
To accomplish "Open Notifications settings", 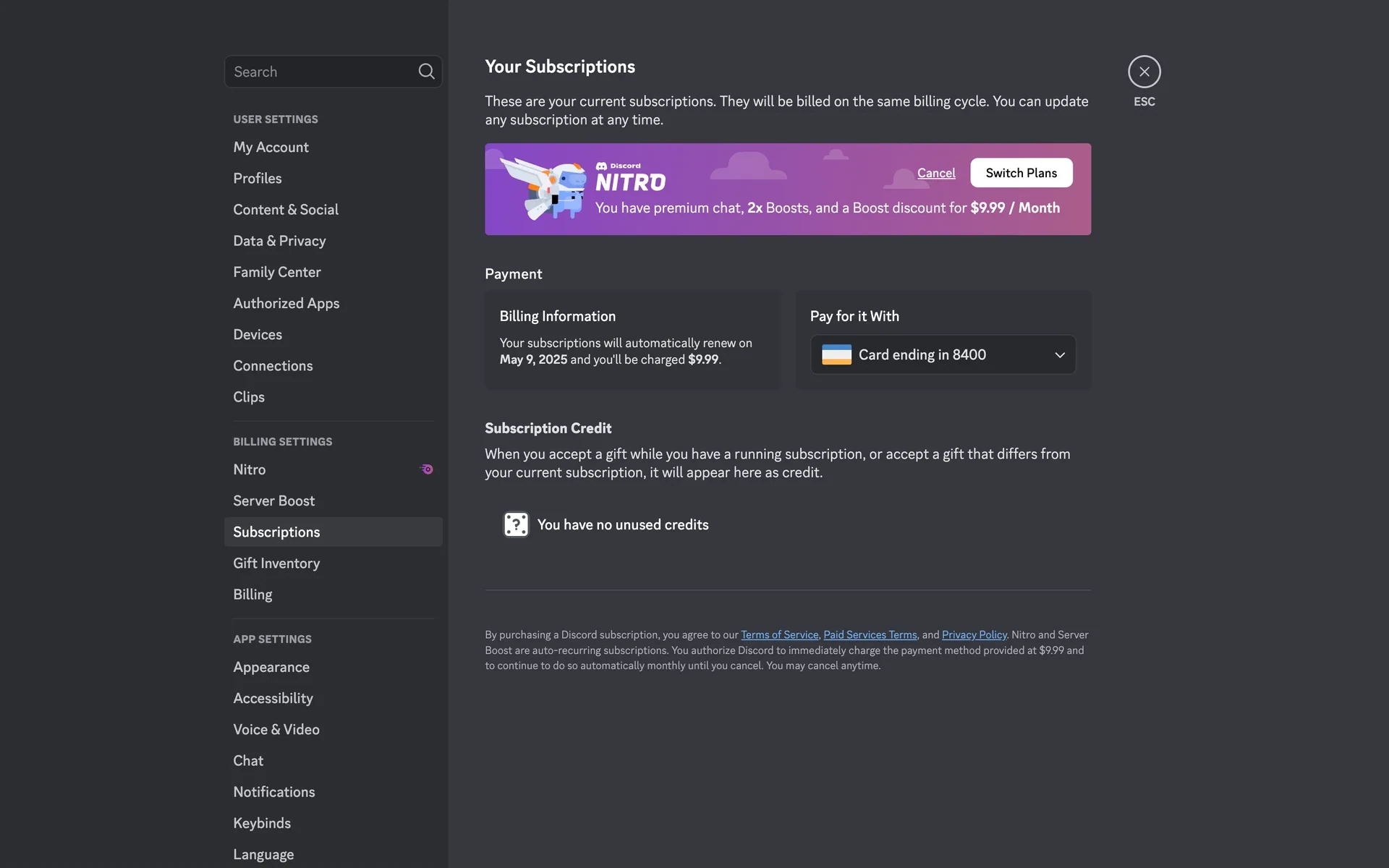I will click(x=333, y=792).
